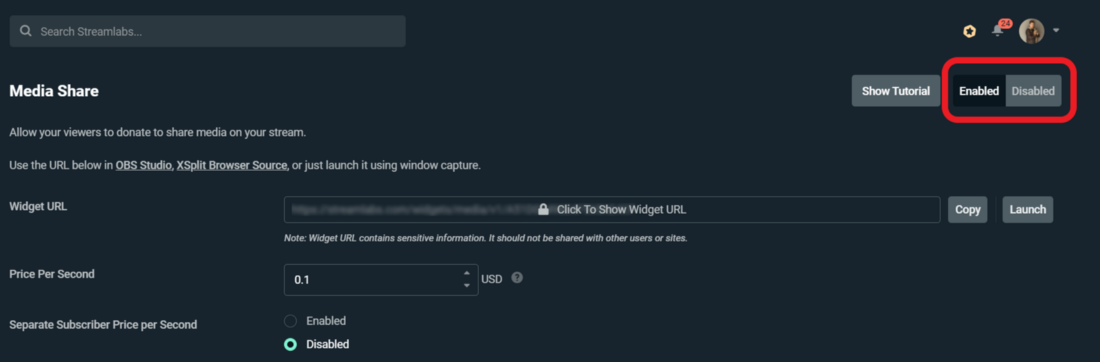Open the OBS Studio link
1100x362 pixels.
(x=144, y=166)
